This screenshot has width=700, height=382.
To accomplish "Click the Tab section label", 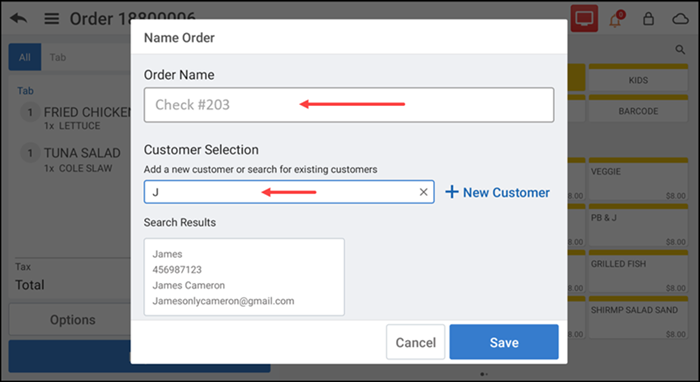I will click(25, 91).
